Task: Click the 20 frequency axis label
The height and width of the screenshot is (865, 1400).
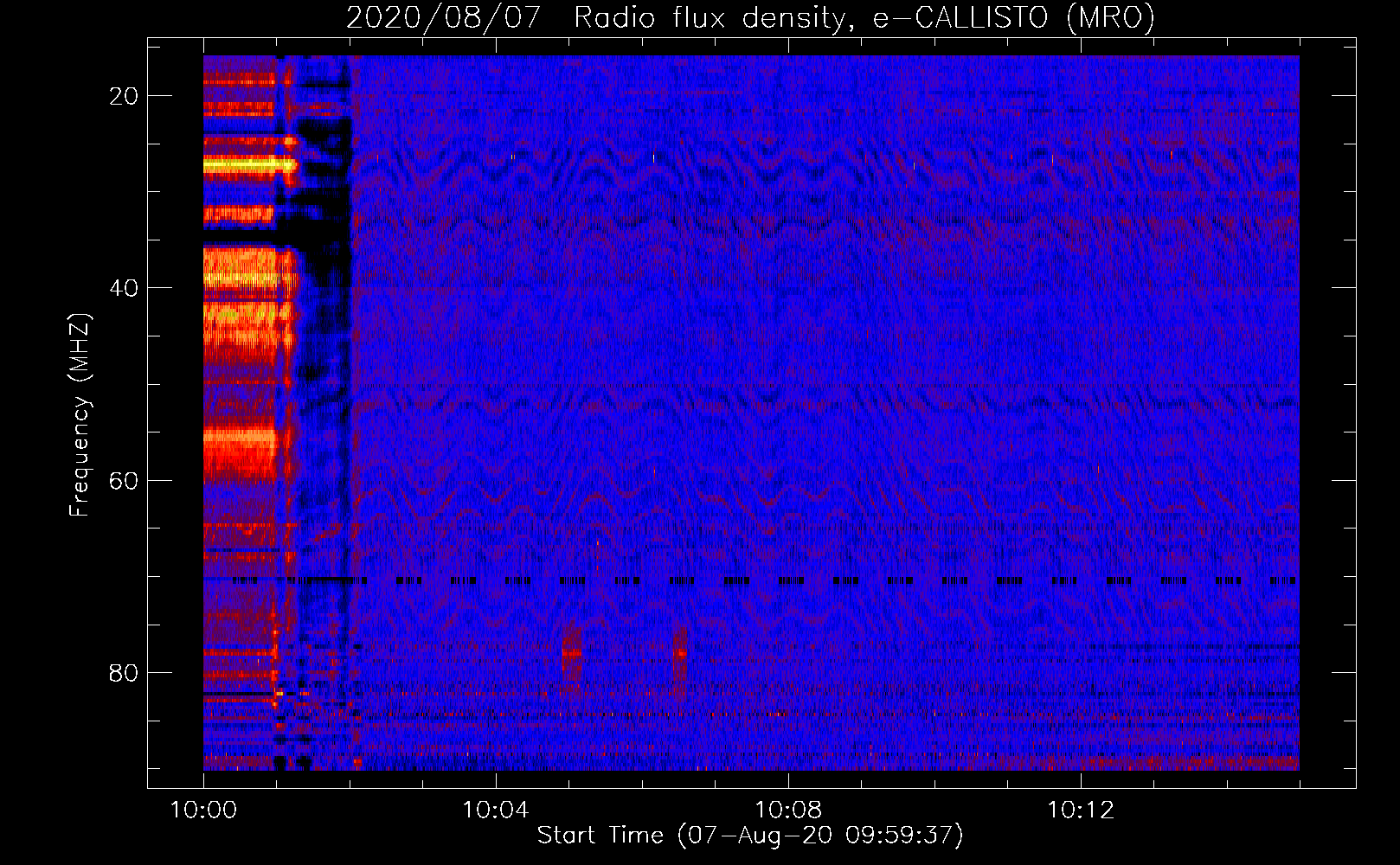Action: [125, 96]
